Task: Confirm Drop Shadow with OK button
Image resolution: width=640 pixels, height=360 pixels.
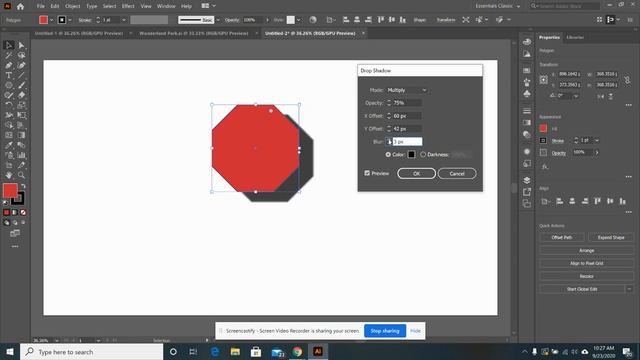Action: pos(416,173)
